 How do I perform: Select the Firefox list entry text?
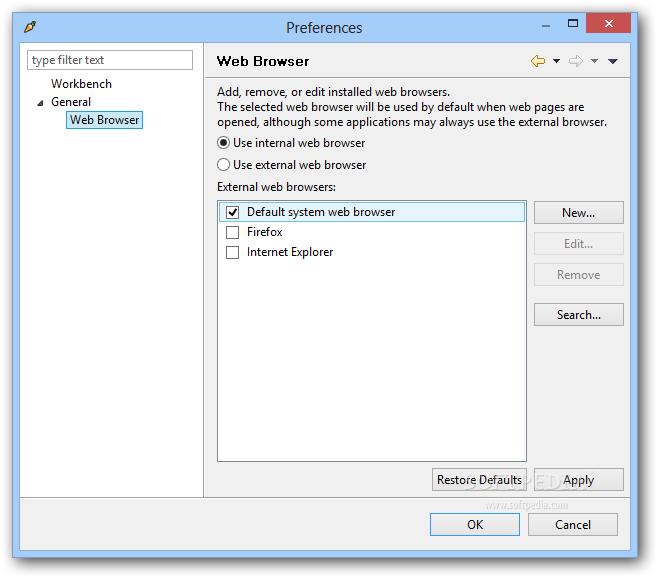[264, 232]
